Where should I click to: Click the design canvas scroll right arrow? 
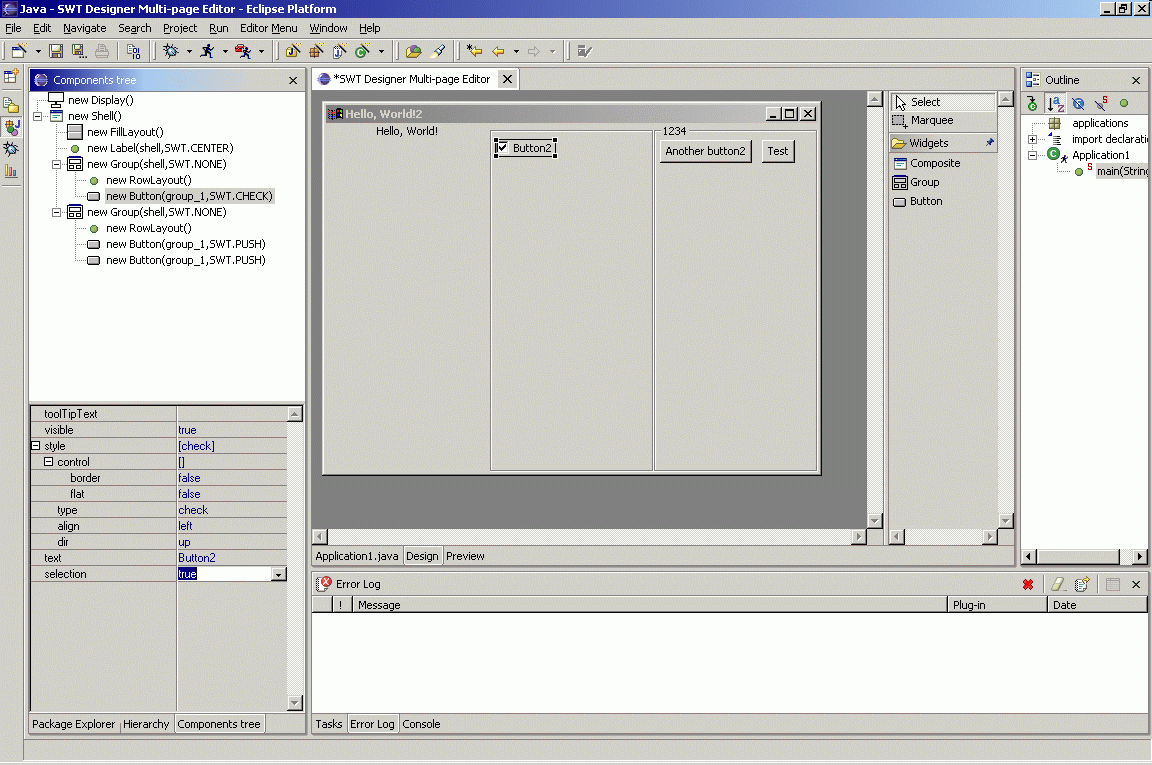[x=858, y=536]
